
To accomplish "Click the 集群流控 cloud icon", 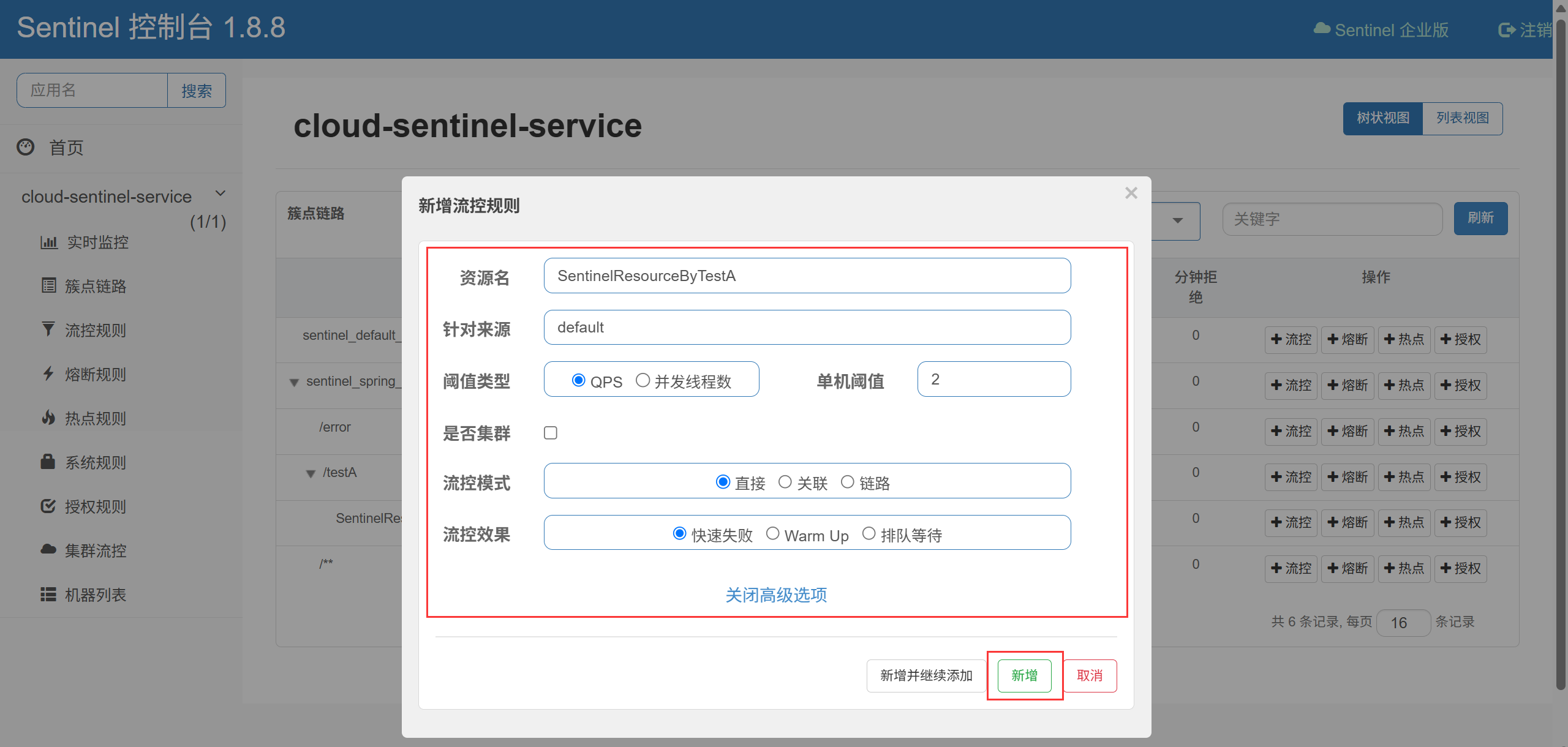I will tap(48, 549).
